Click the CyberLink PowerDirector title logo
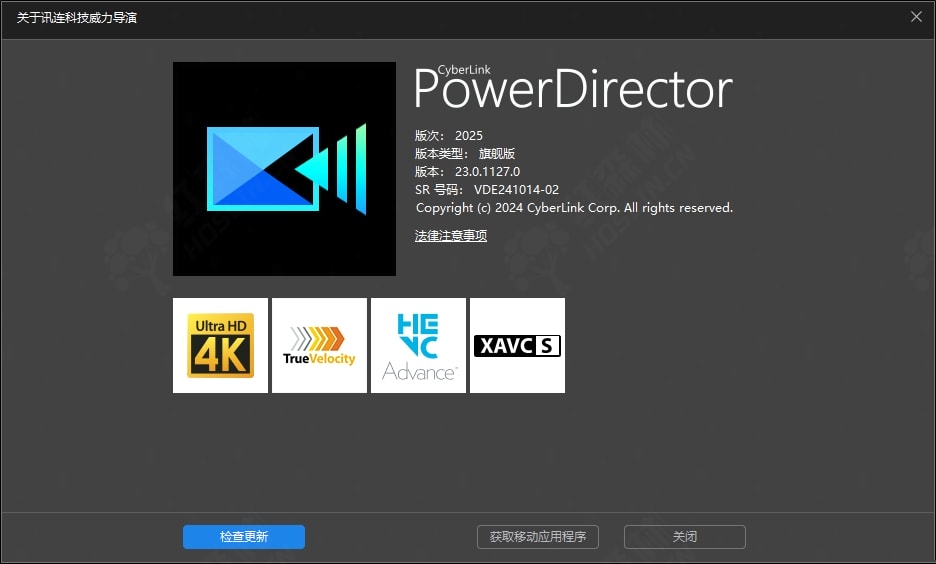 point(573,87)
